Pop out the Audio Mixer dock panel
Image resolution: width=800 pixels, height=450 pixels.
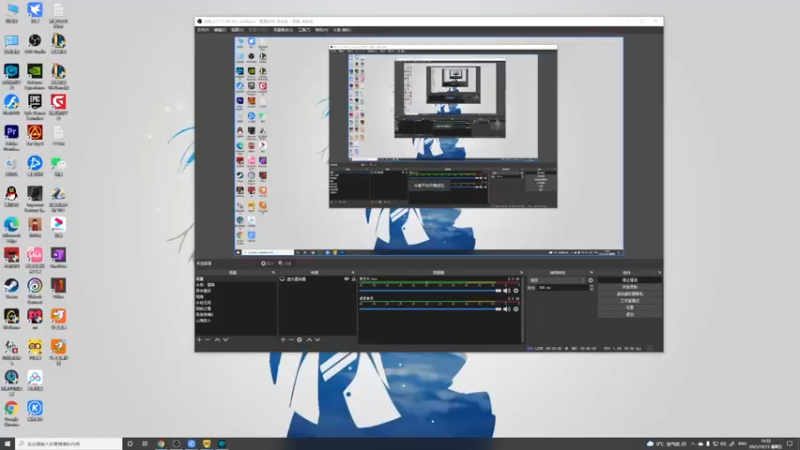pos(521,273)
